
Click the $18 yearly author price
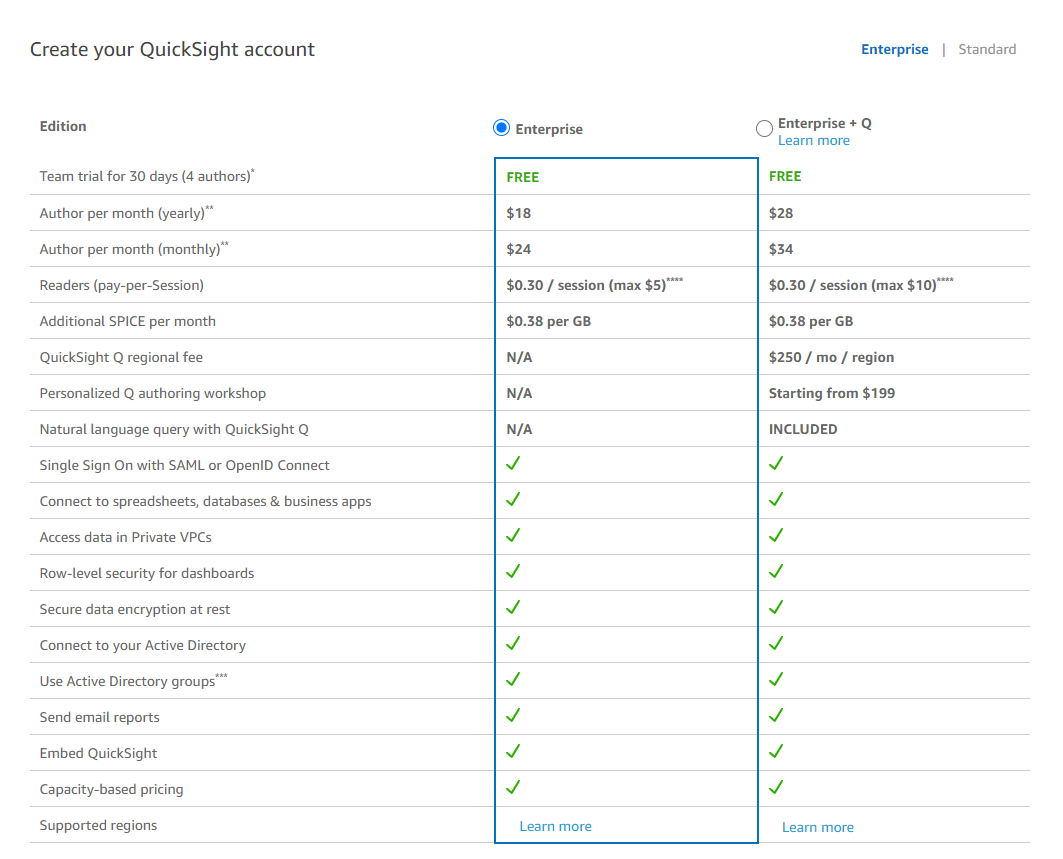click(x=519, y=214)
